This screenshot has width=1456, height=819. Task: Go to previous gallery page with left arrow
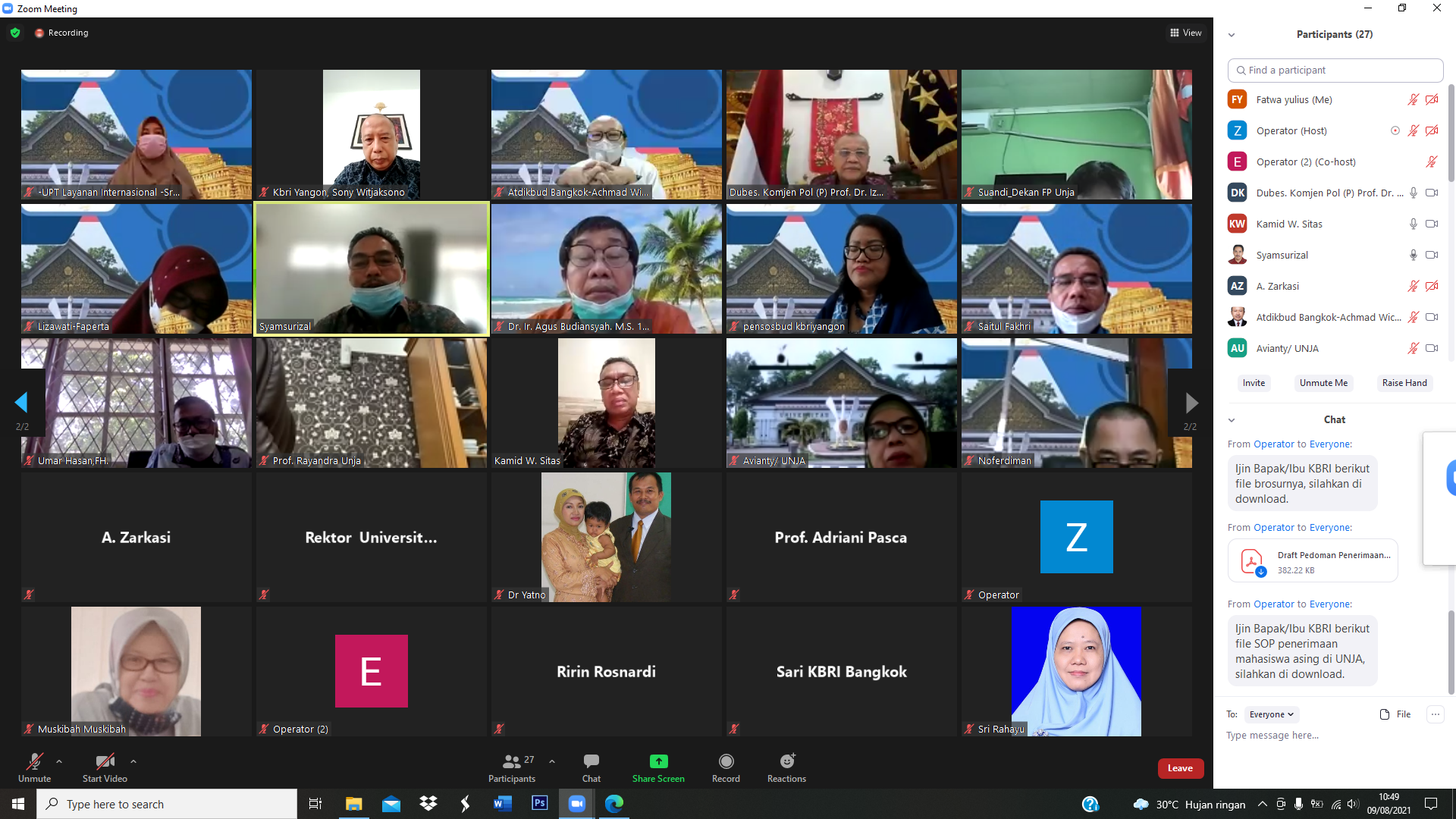(21, 403)
